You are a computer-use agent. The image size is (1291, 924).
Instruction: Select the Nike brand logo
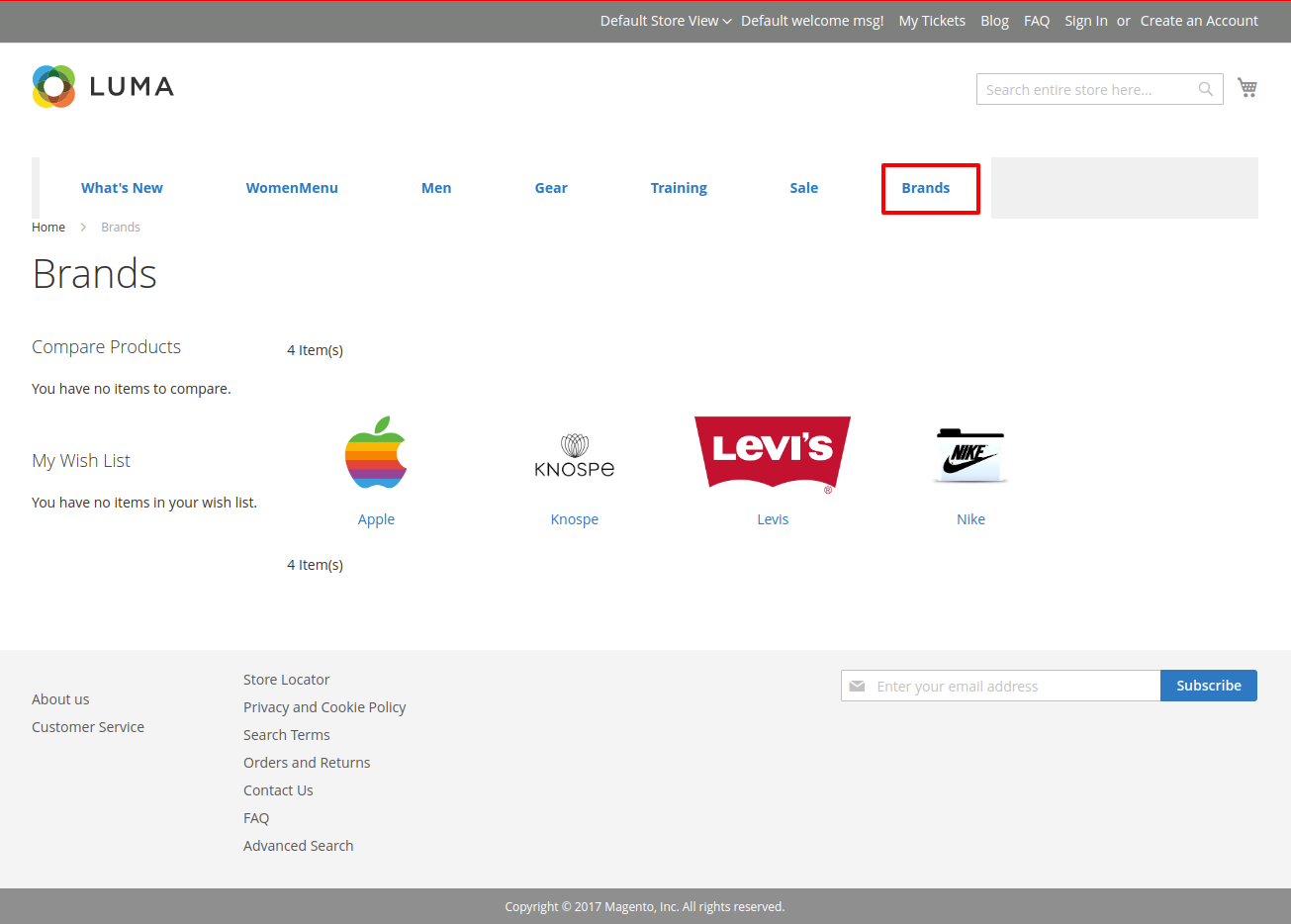click(x=970, y=455)
